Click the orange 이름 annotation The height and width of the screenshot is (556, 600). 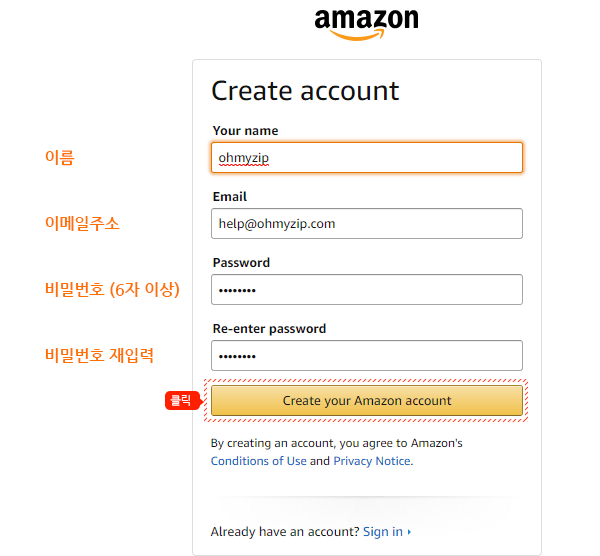59,157
